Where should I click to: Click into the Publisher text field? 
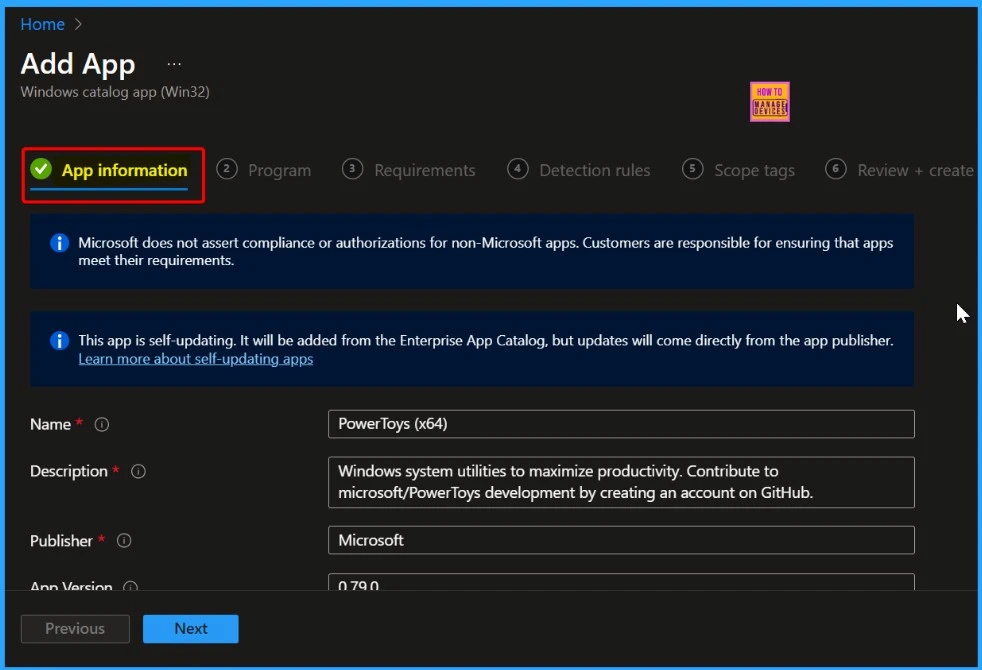point(620,540)
